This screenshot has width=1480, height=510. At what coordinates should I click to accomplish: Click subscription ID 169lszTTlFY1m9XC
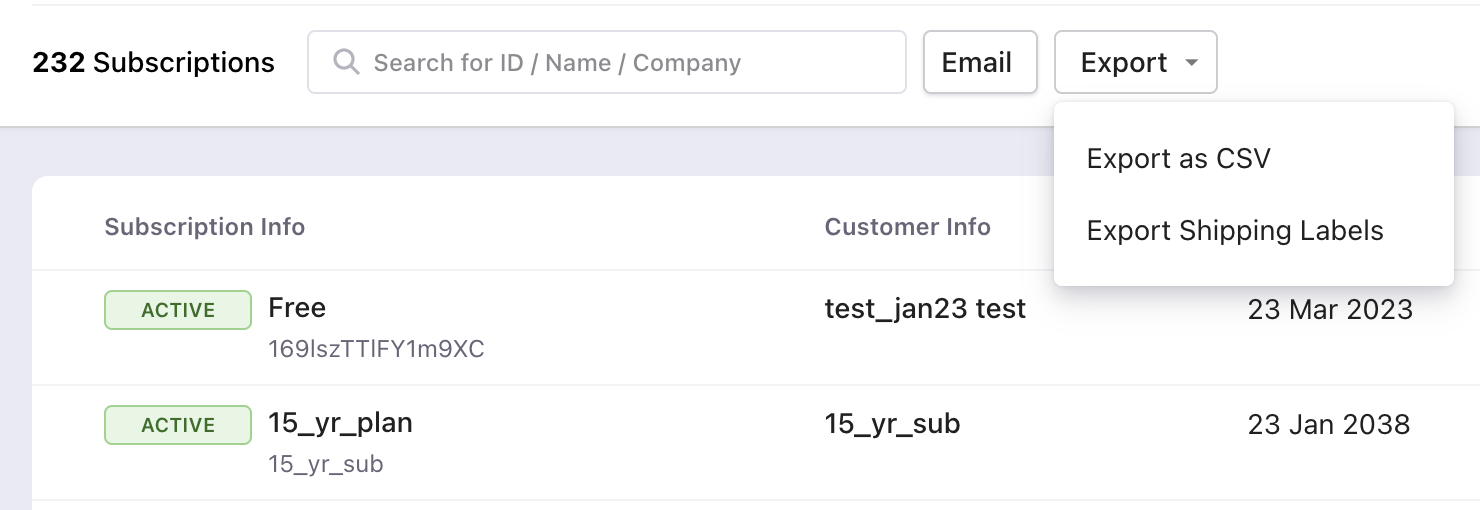376,349
